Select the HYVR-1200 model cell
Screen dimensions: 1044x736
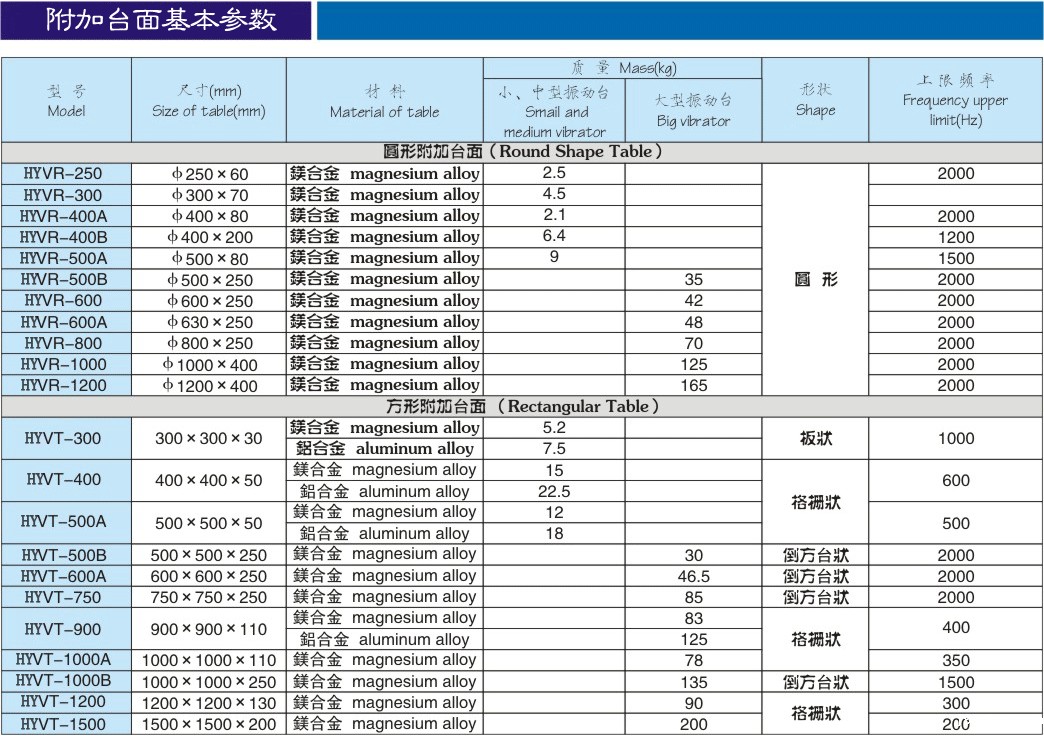point(65,385)
